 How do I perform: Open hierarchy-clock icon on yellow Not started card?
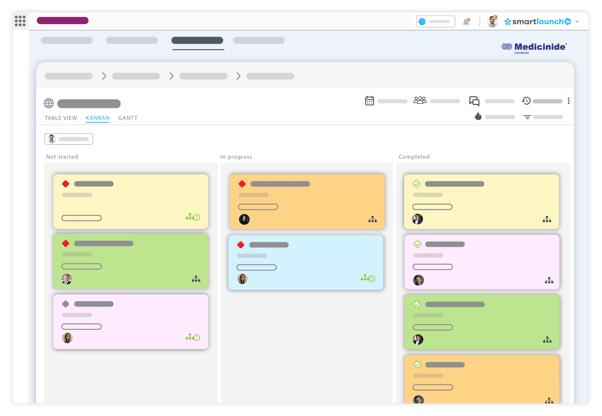(x=193, y=217)
